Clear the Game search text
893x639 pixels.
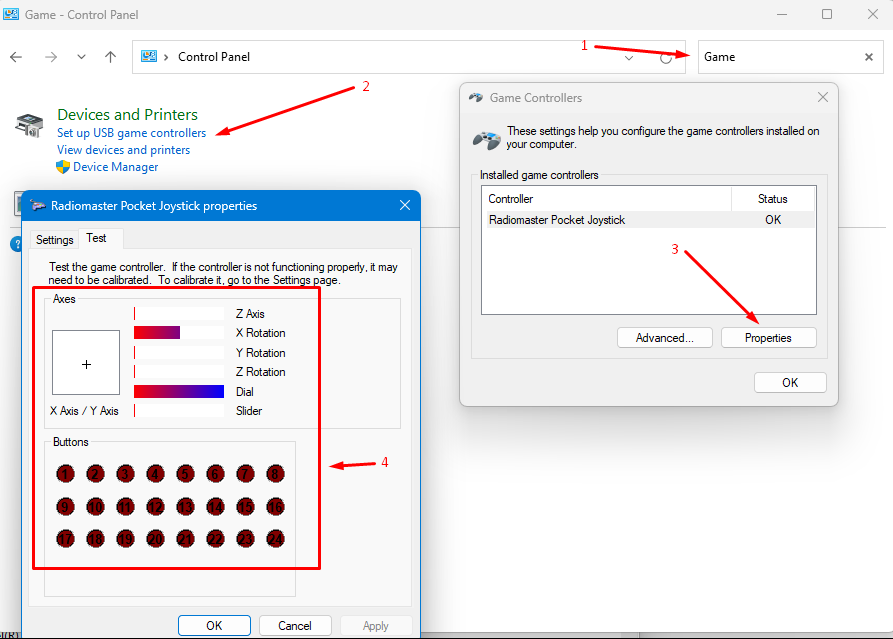click(x=869, y=57)
